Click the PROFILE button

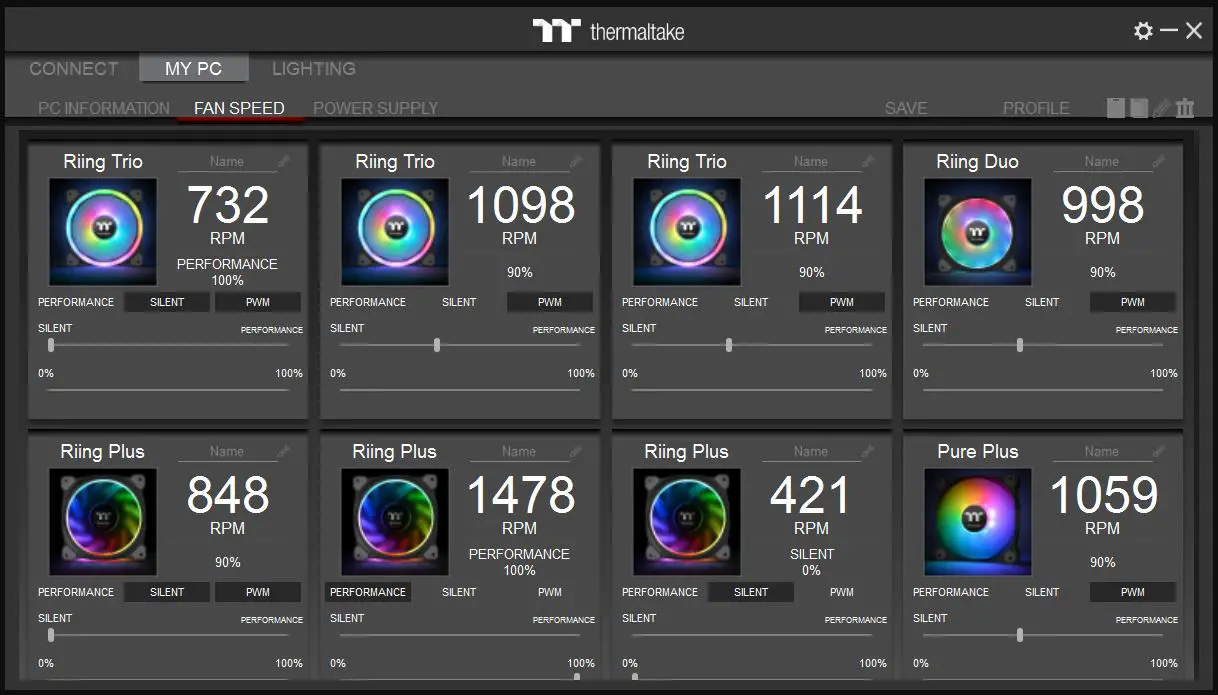[1036, 107]
